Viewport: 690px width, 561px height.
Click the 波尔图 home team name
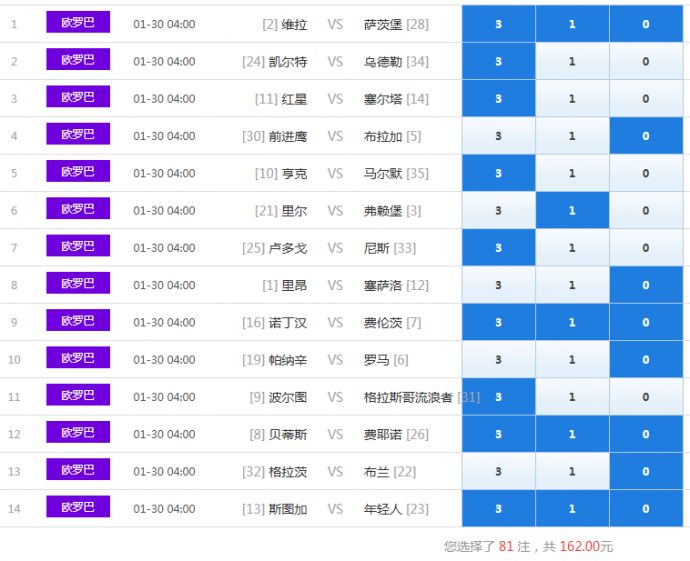click(288, 397)
